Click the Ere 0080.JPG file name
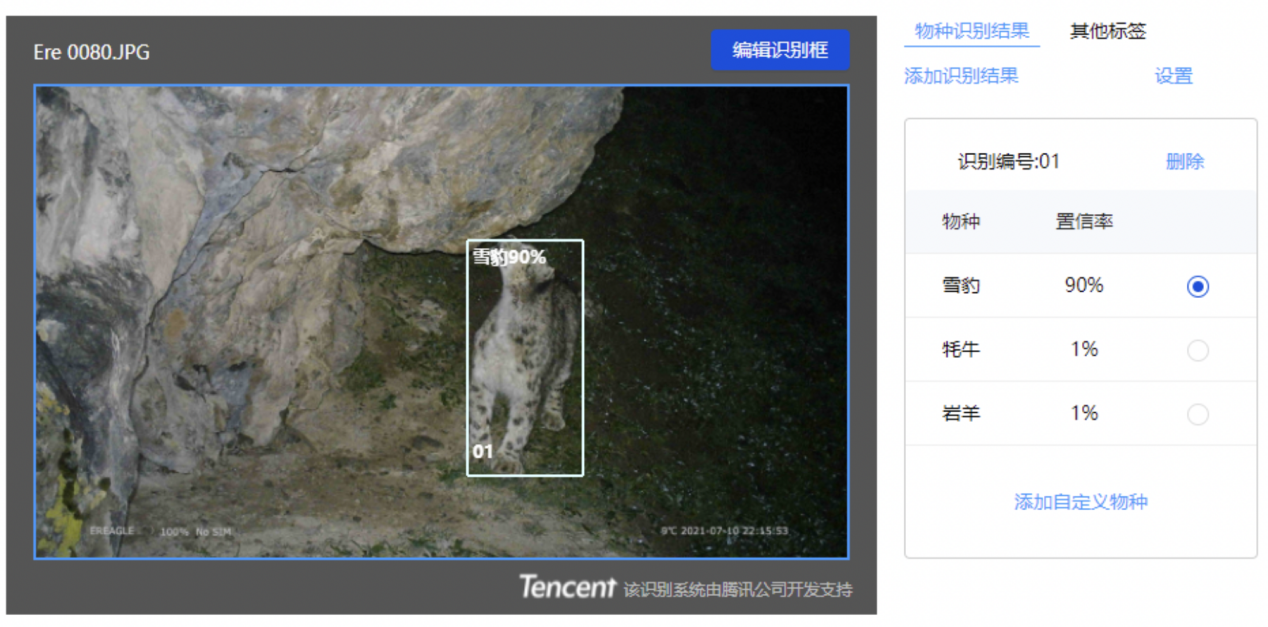 92,52
